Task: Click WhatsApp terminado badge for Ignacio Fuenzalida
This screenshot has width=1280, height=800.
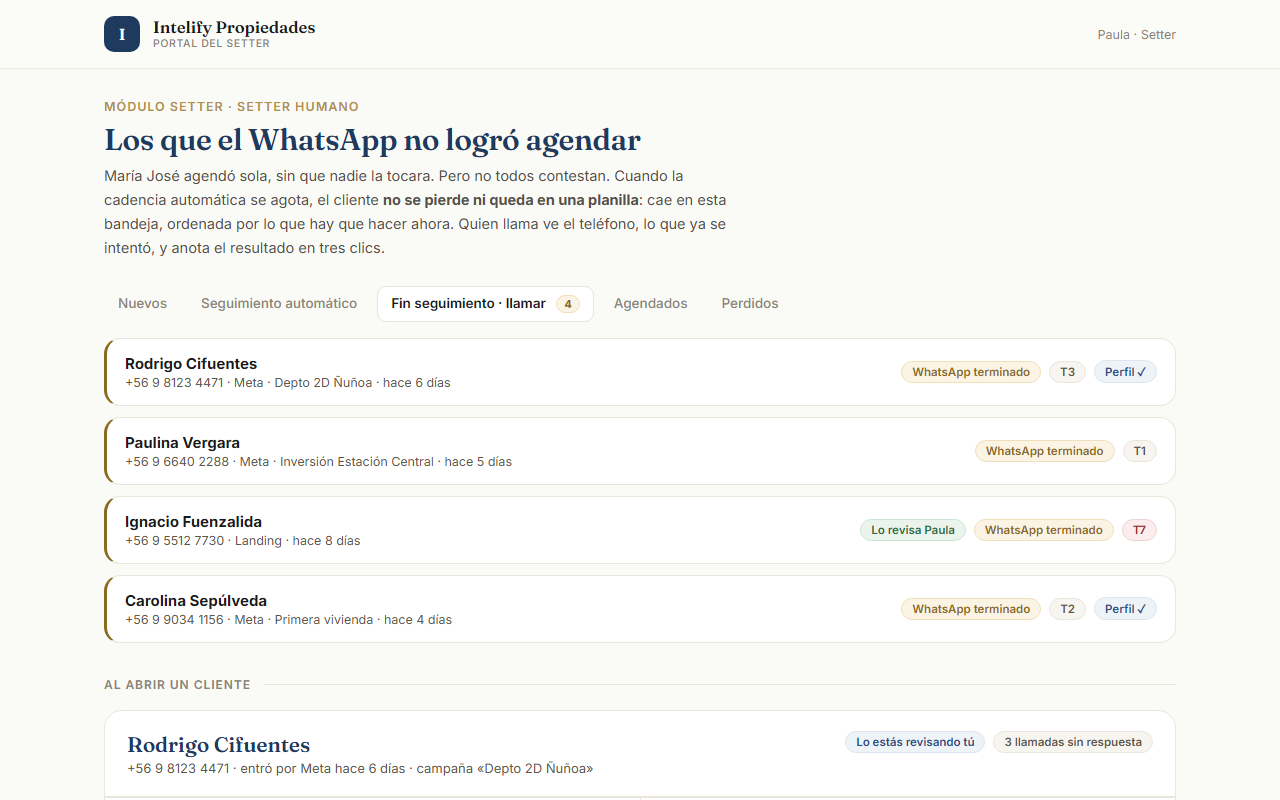Action: [x=1044, y=530]
